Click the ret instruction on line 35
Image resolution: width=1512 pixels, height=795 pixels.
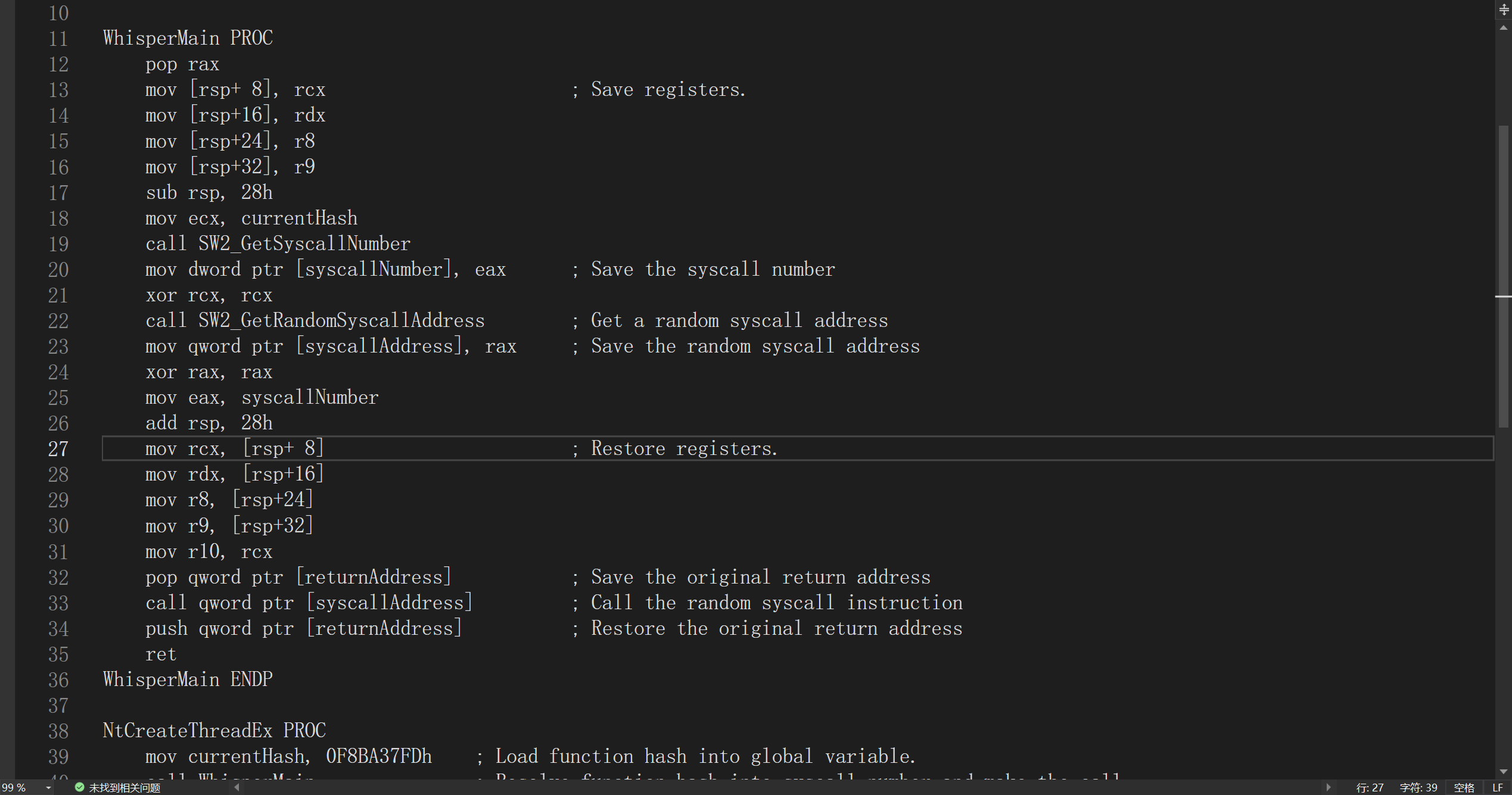point(161,654)
